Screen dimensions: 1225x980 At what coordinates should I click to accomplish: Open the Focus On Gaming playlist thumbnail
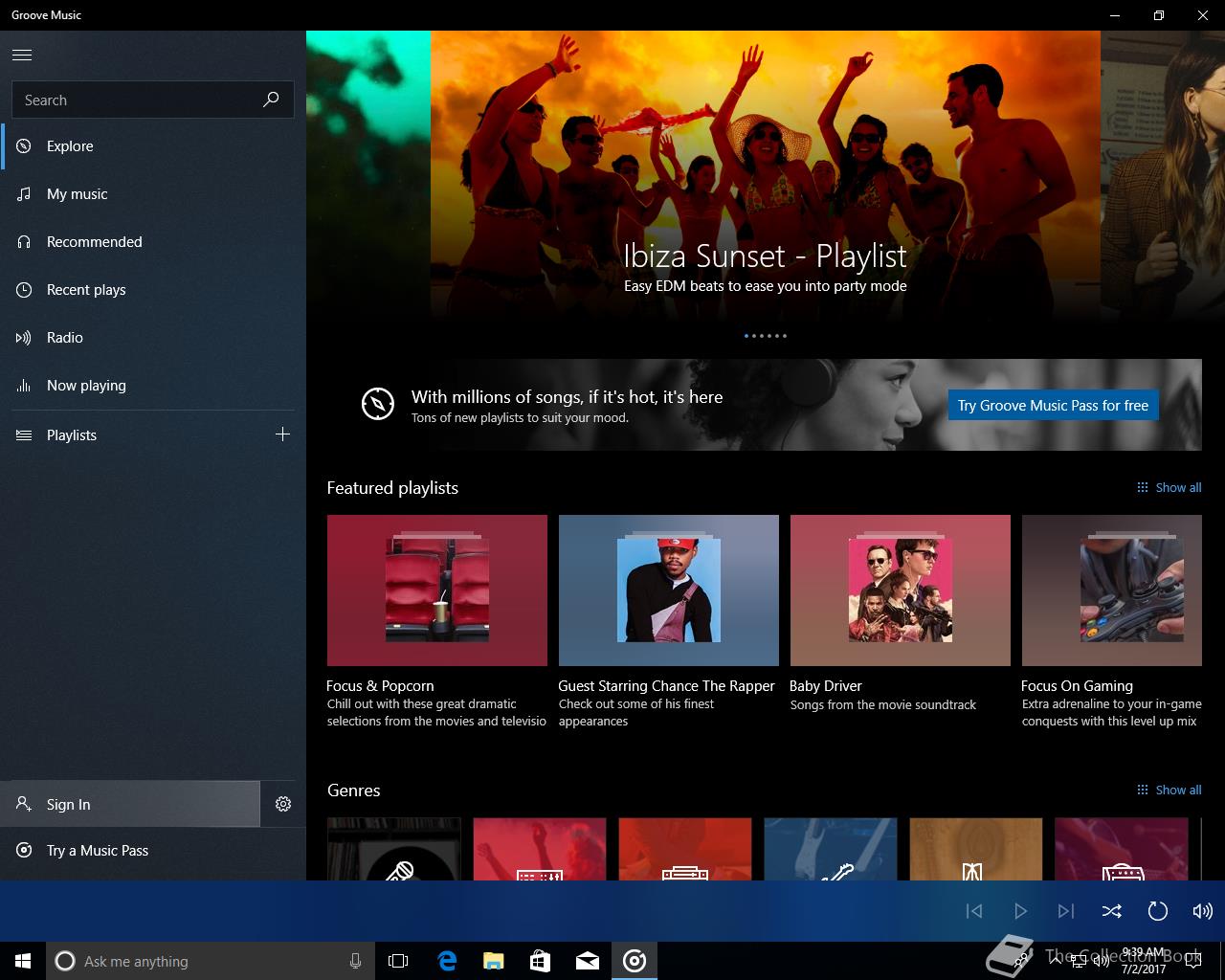[x=1112, y=590]
